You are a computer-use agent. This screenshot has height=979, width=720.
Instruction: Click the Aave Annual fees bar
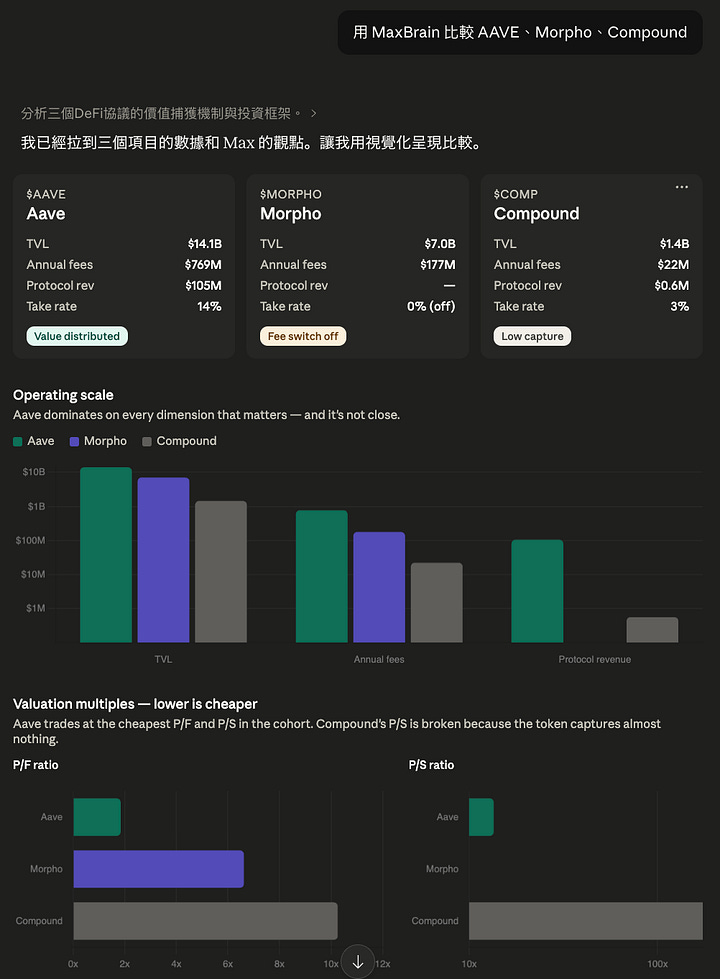point(322,576)
